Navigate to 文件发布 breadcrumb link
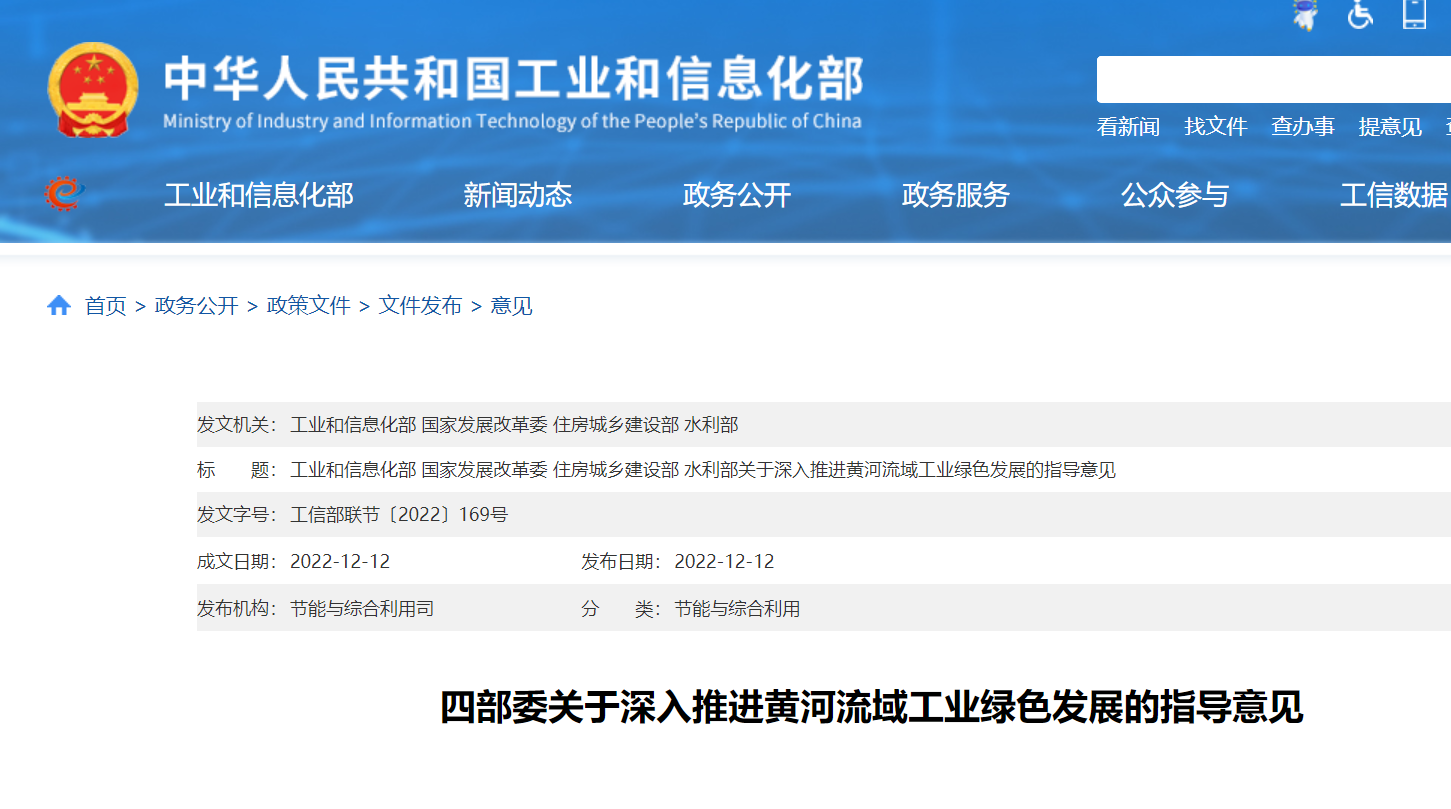 pyautogui.click(x=420, y=306)
